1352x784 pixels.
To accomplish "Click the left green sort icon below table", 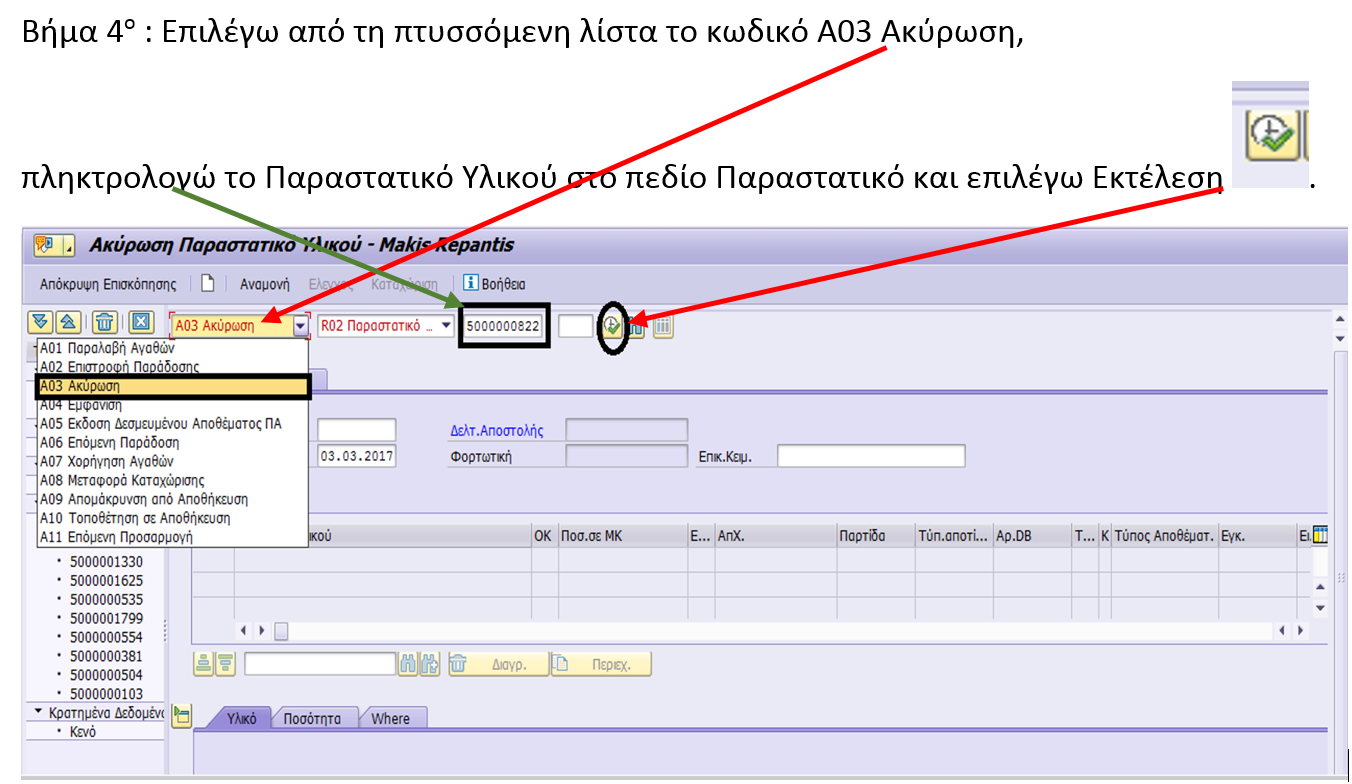I will click(x=203, y=663).
